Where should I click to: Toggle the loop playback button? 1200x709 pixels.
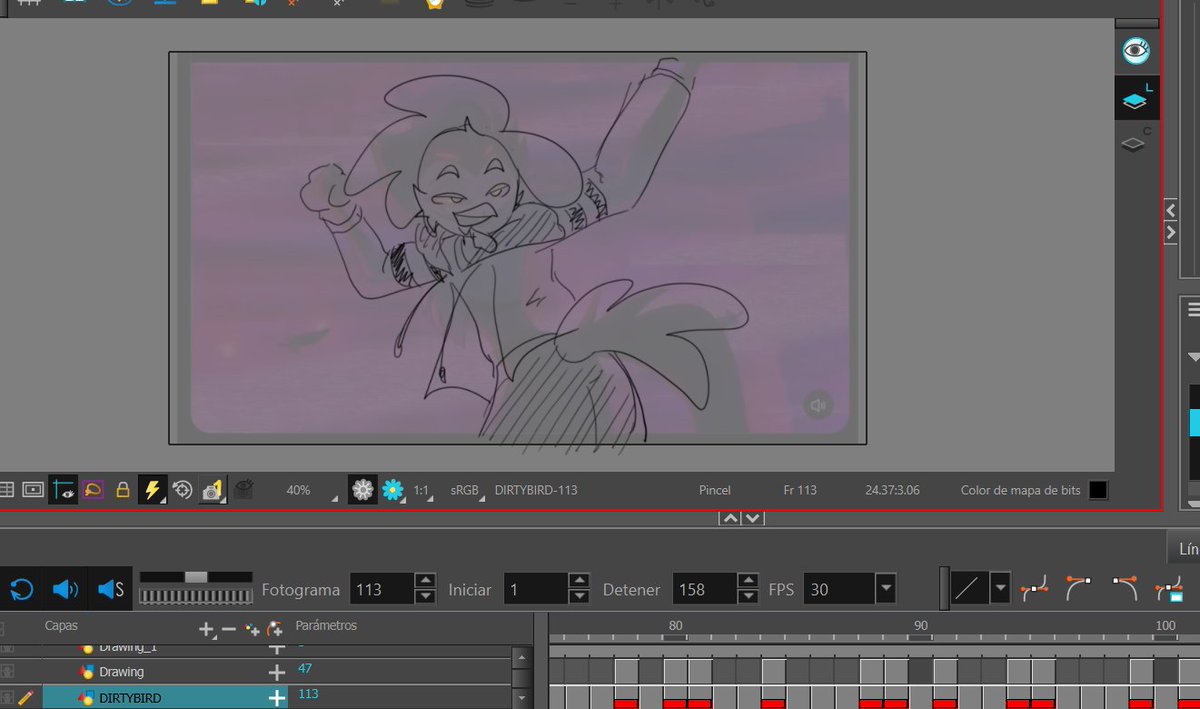click(22, 589)
